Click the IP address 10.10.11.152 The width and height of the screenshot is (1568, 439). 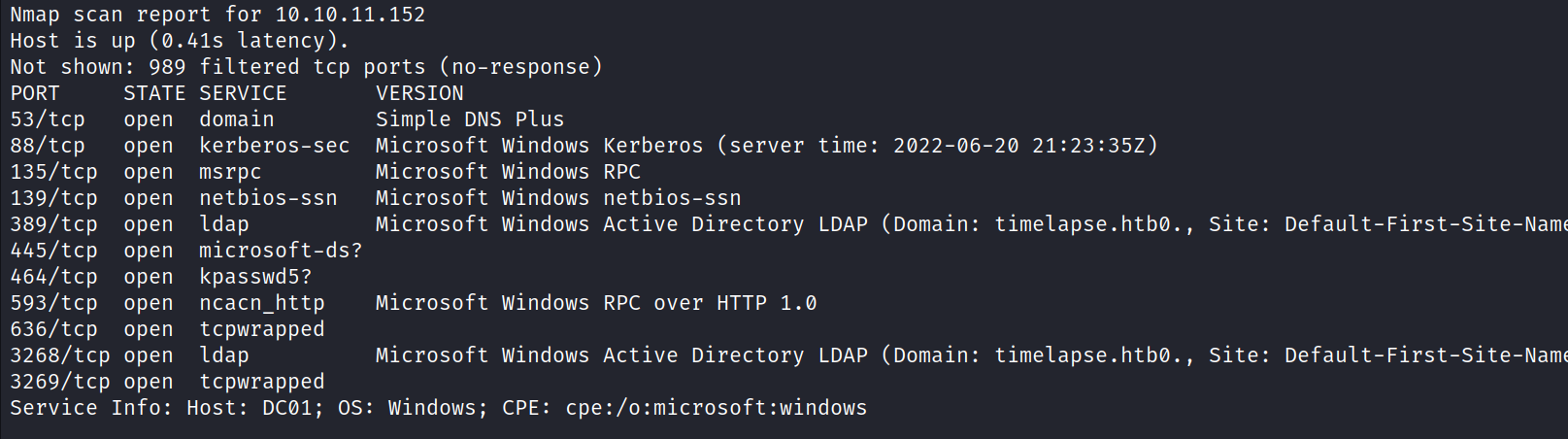point(350,15)
